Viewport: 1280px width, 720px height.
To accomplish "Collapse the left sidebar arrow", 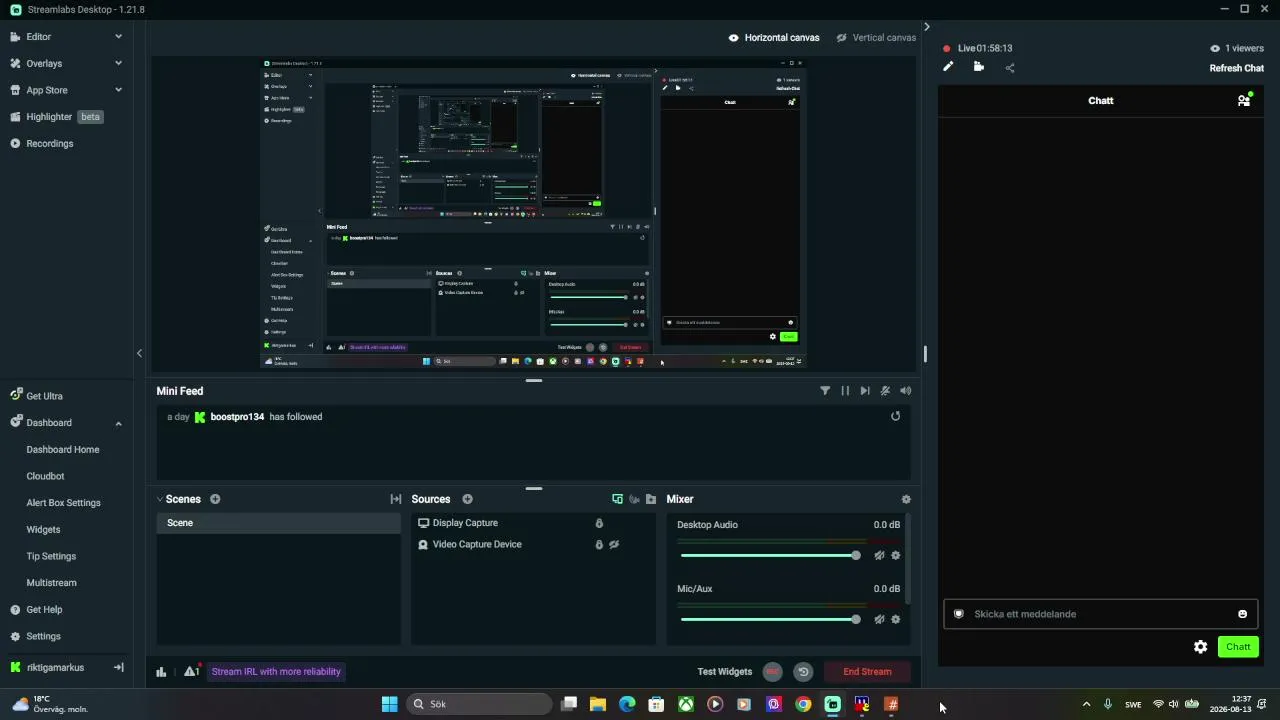I will click(x=139, y=353).
